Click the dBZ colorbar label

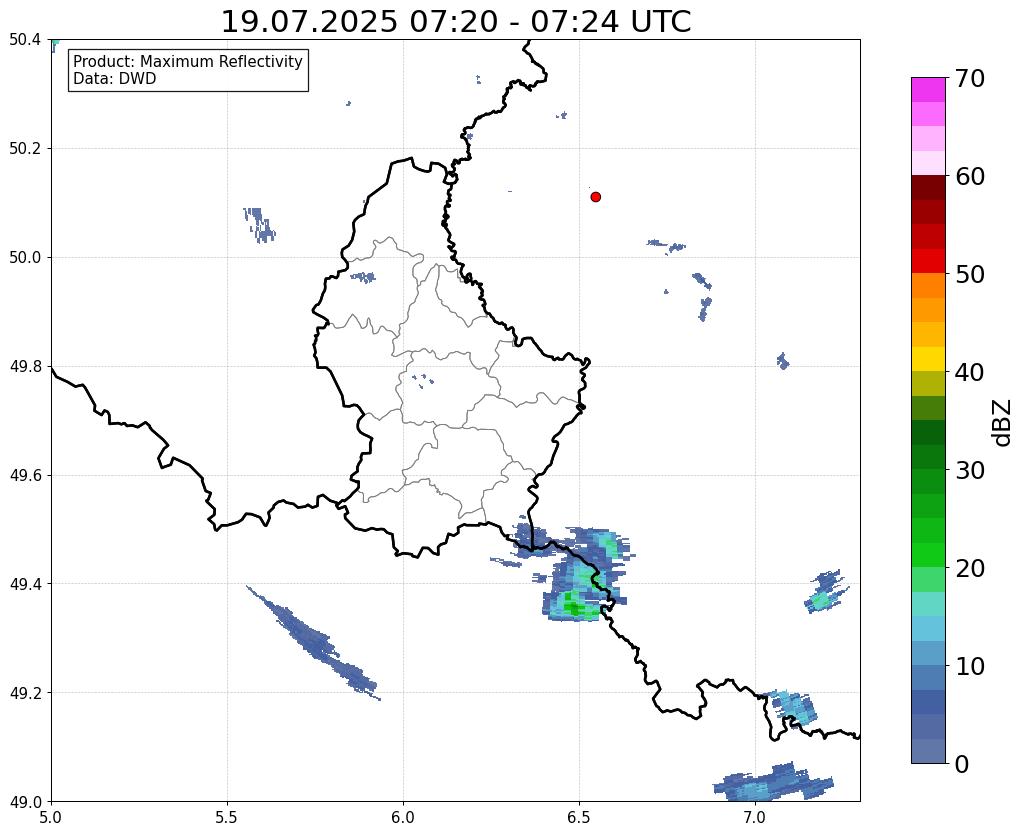pyautogui.click(x=1003, y=423)
